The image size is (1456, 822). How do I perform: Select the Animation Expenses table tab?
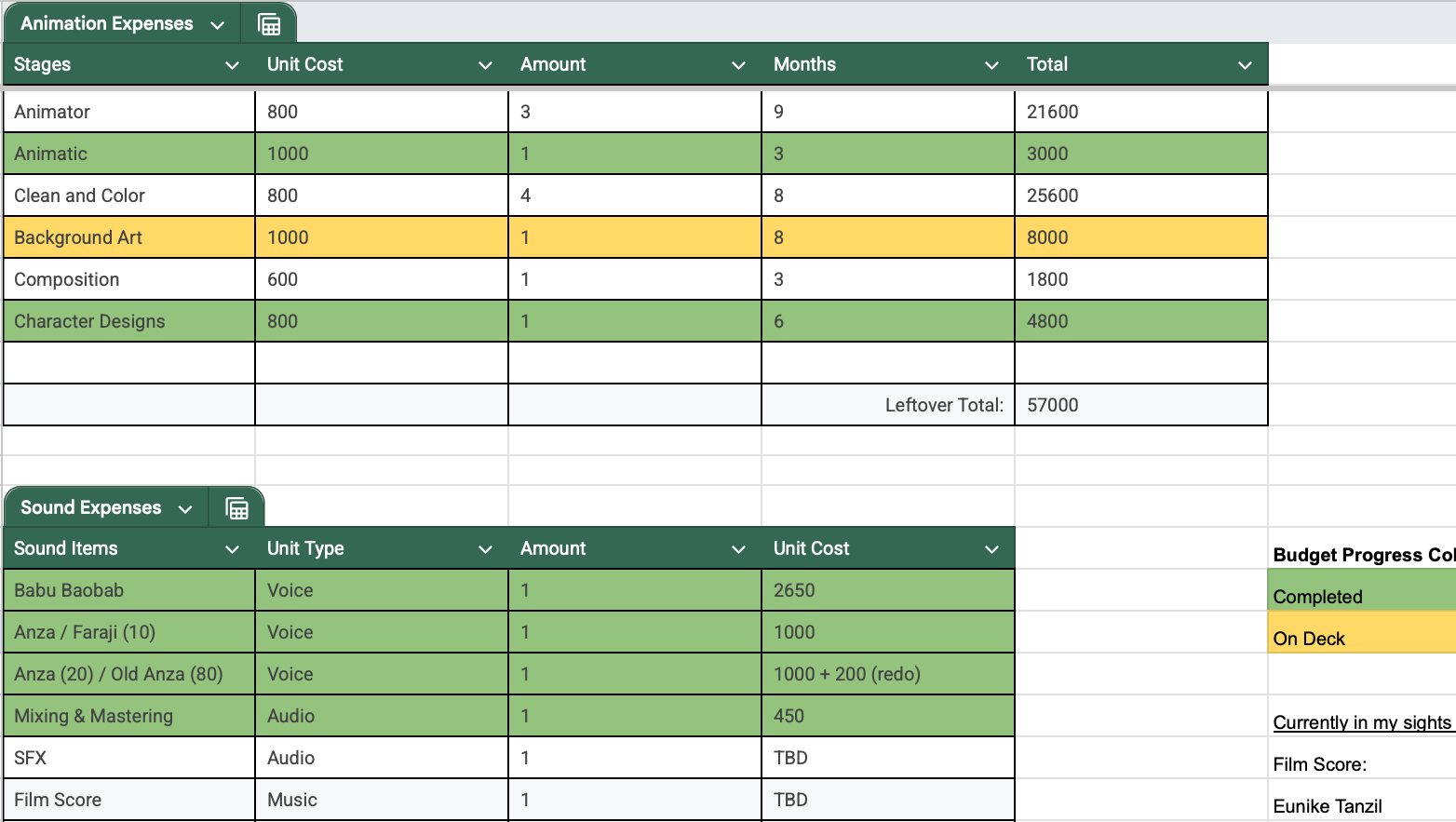point(106,24)
